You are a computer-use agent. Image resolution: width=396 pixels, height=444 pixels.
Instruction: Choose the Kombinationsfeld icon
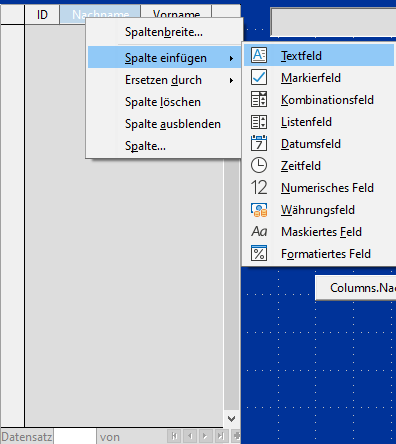coord(259,99)
